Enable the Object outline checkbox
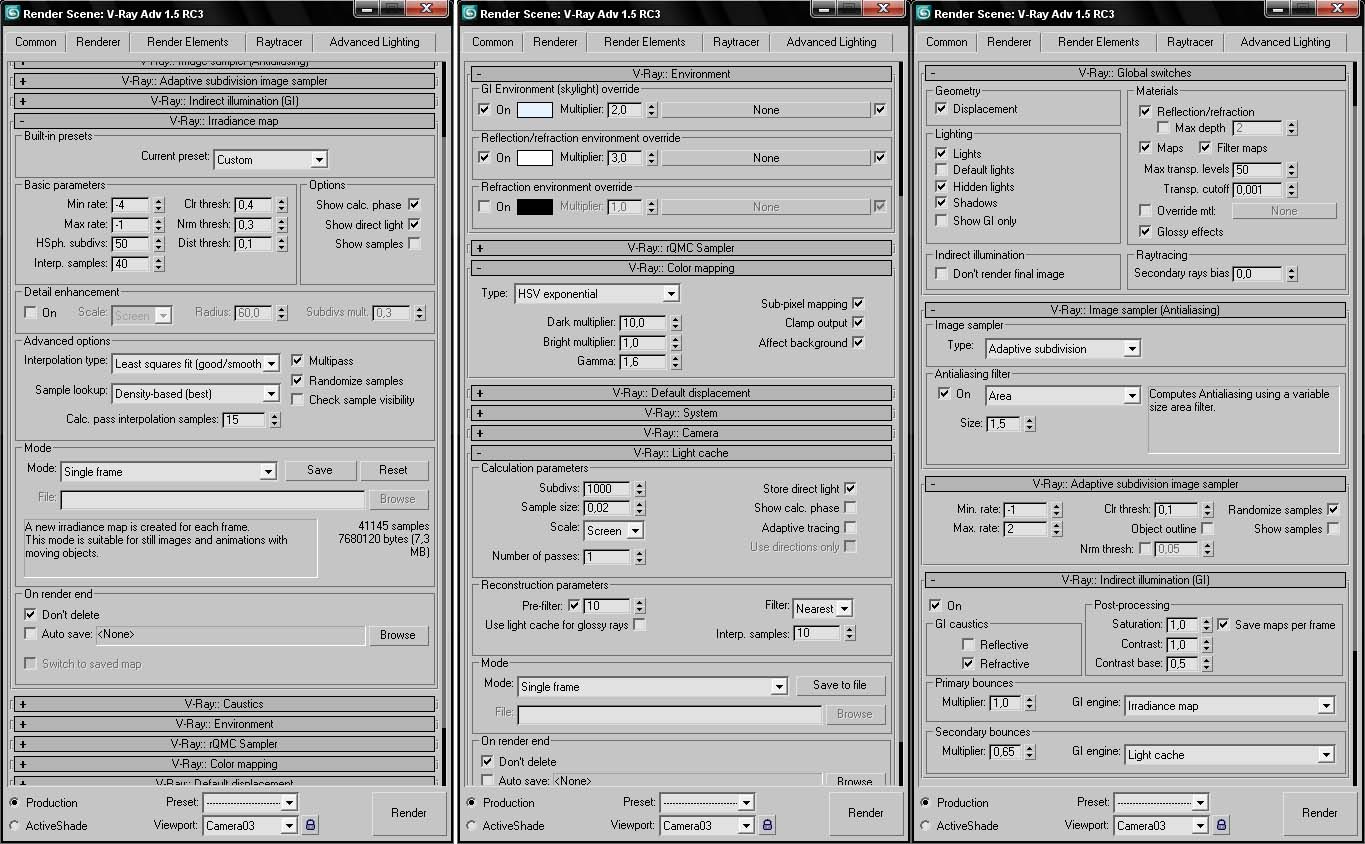 point(1208,528)
